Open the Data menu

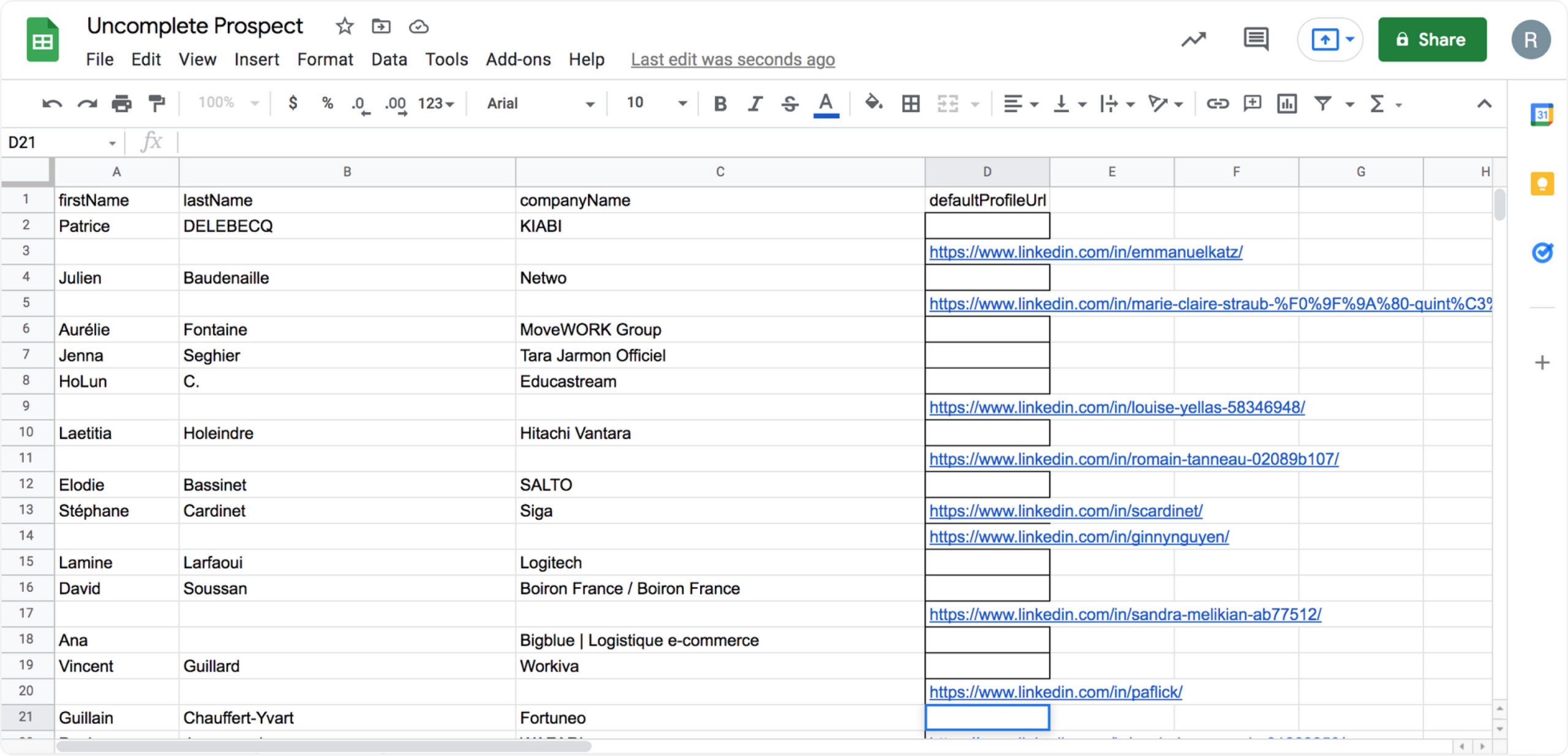[x=389, y=59]
